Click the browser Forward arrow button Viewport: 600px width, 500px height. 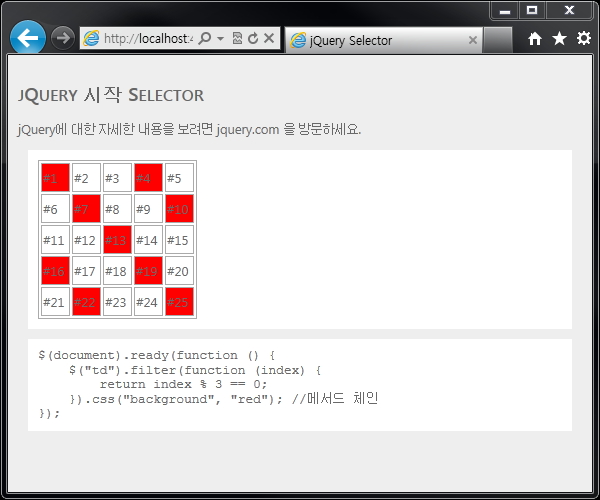[63, 38]
